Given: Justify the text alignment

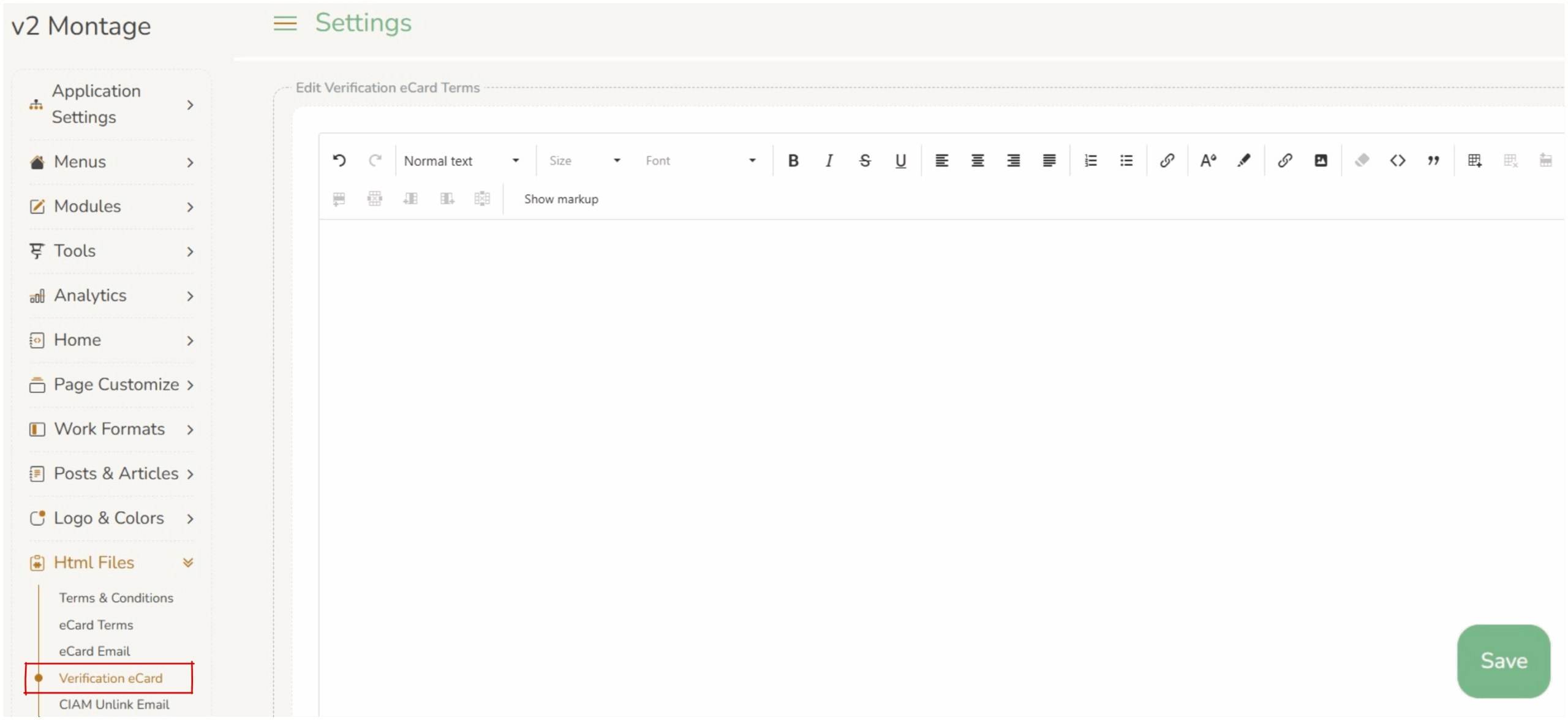Looking at the screenshot, I should [x=1049, y=160].
